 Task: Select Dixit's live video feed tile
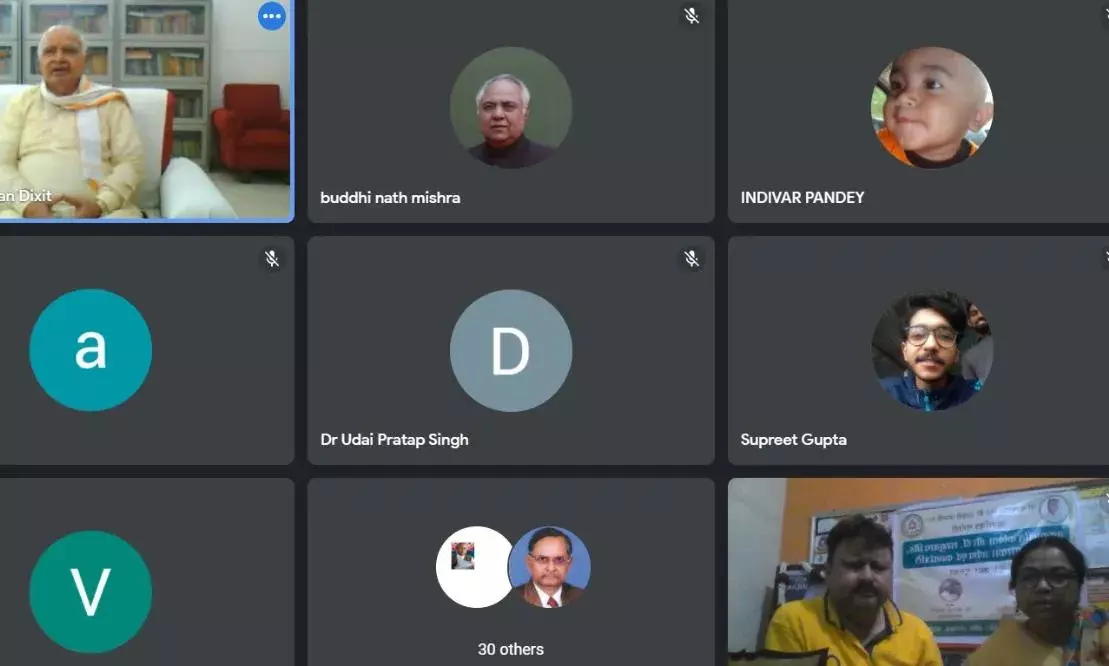pyautogui.click(x=146, y=110)
